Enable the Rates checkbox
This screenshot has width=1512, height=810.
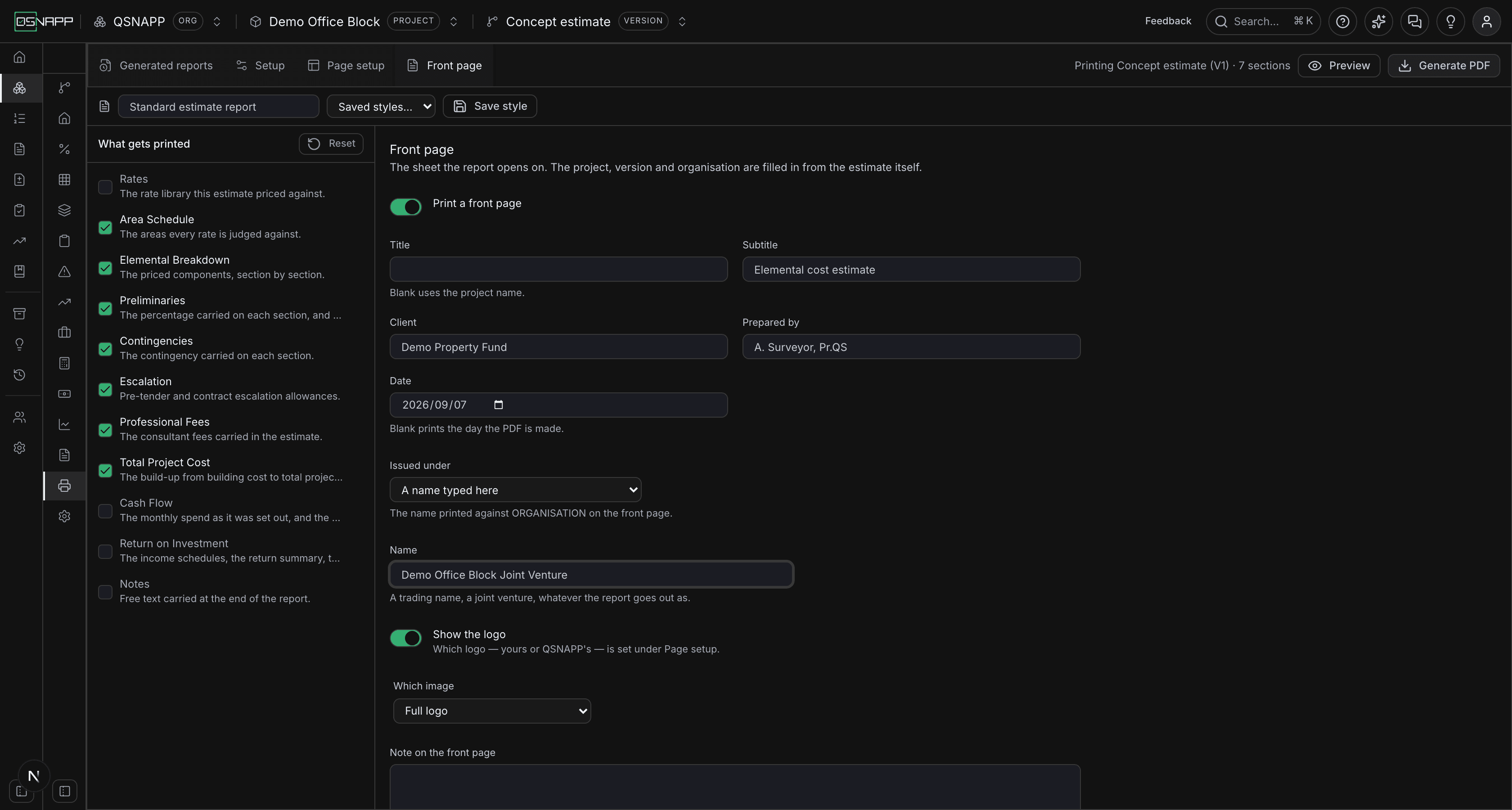coord(105,187)
